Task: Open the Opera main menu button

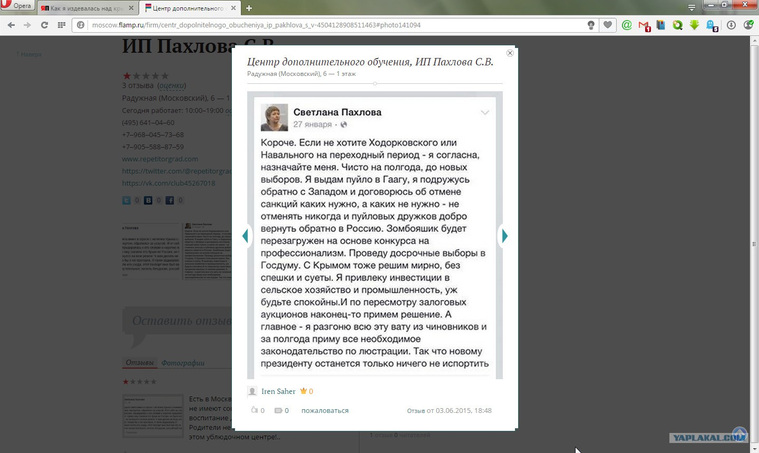Action: (17, 5)
